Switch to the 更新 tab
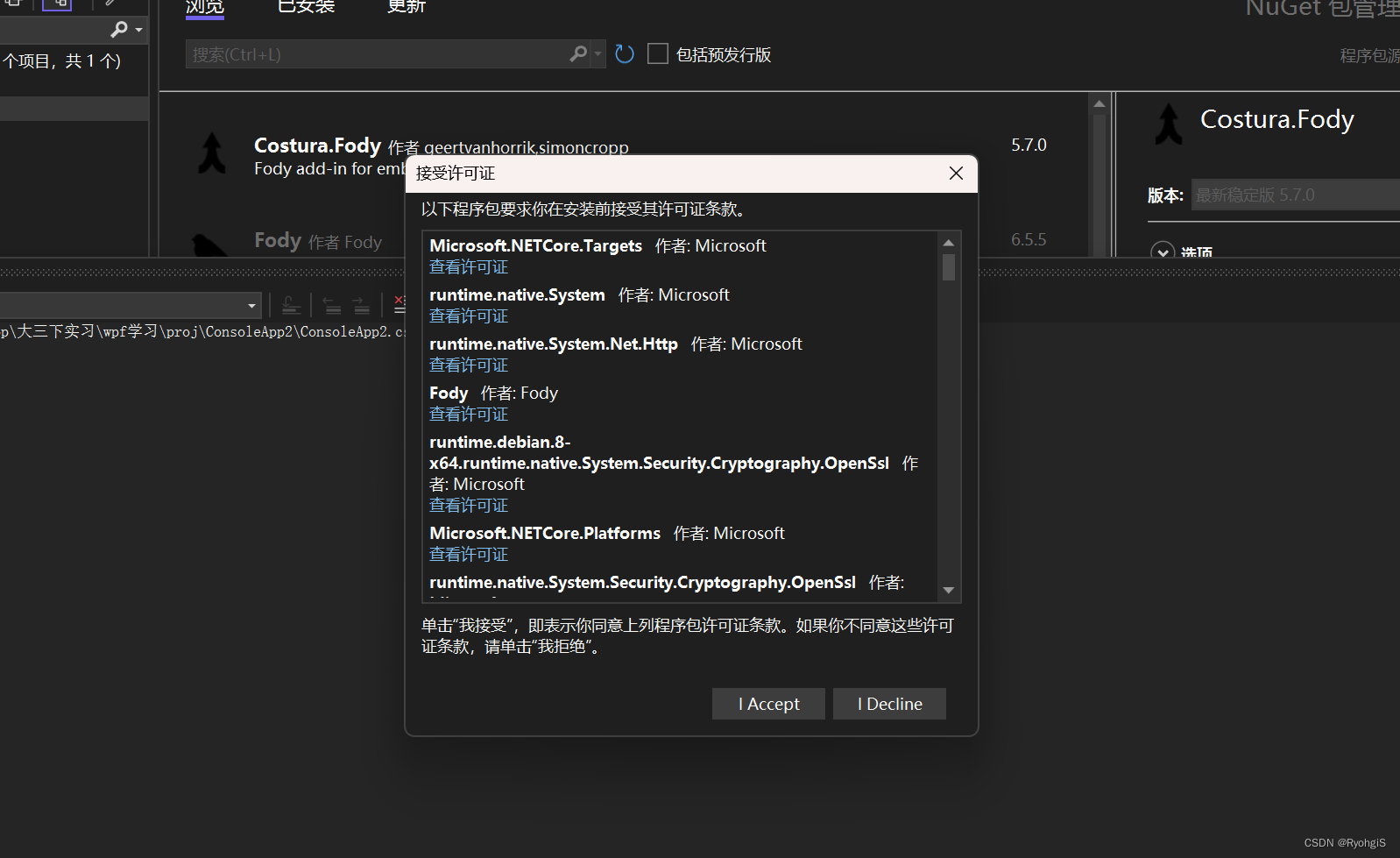 (407, 7)
